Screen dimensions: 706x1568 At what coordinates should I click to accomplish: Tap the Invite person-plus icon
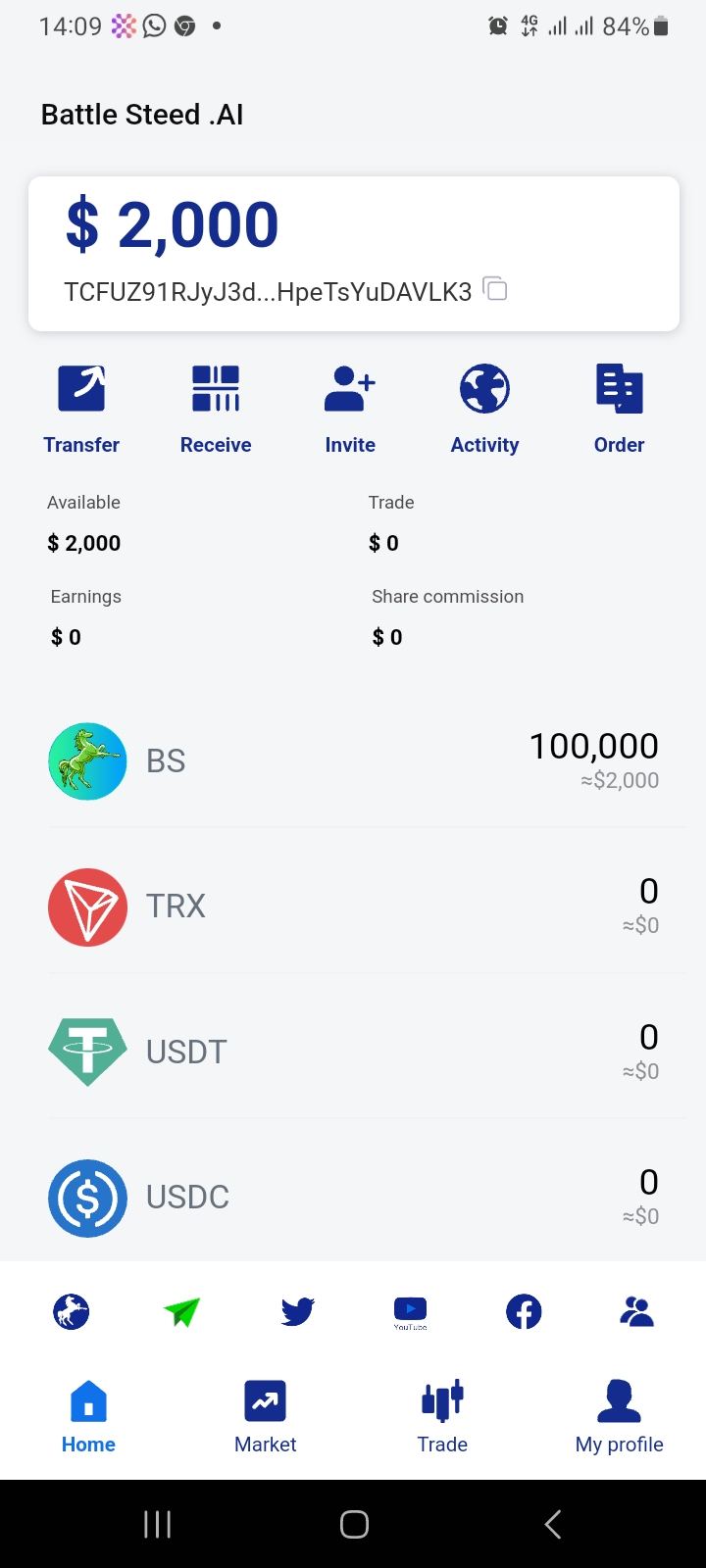[x=350, y=389]
